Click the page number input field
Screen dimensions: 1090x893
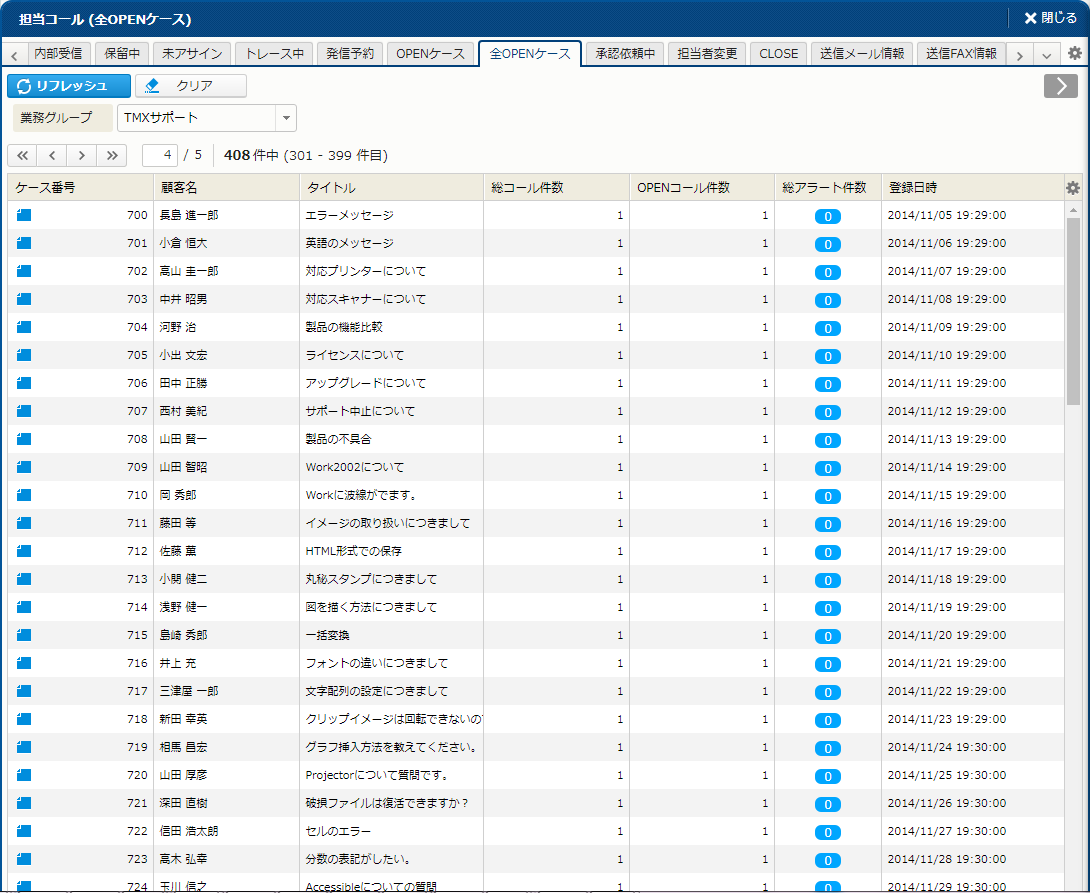click(160, 155)
